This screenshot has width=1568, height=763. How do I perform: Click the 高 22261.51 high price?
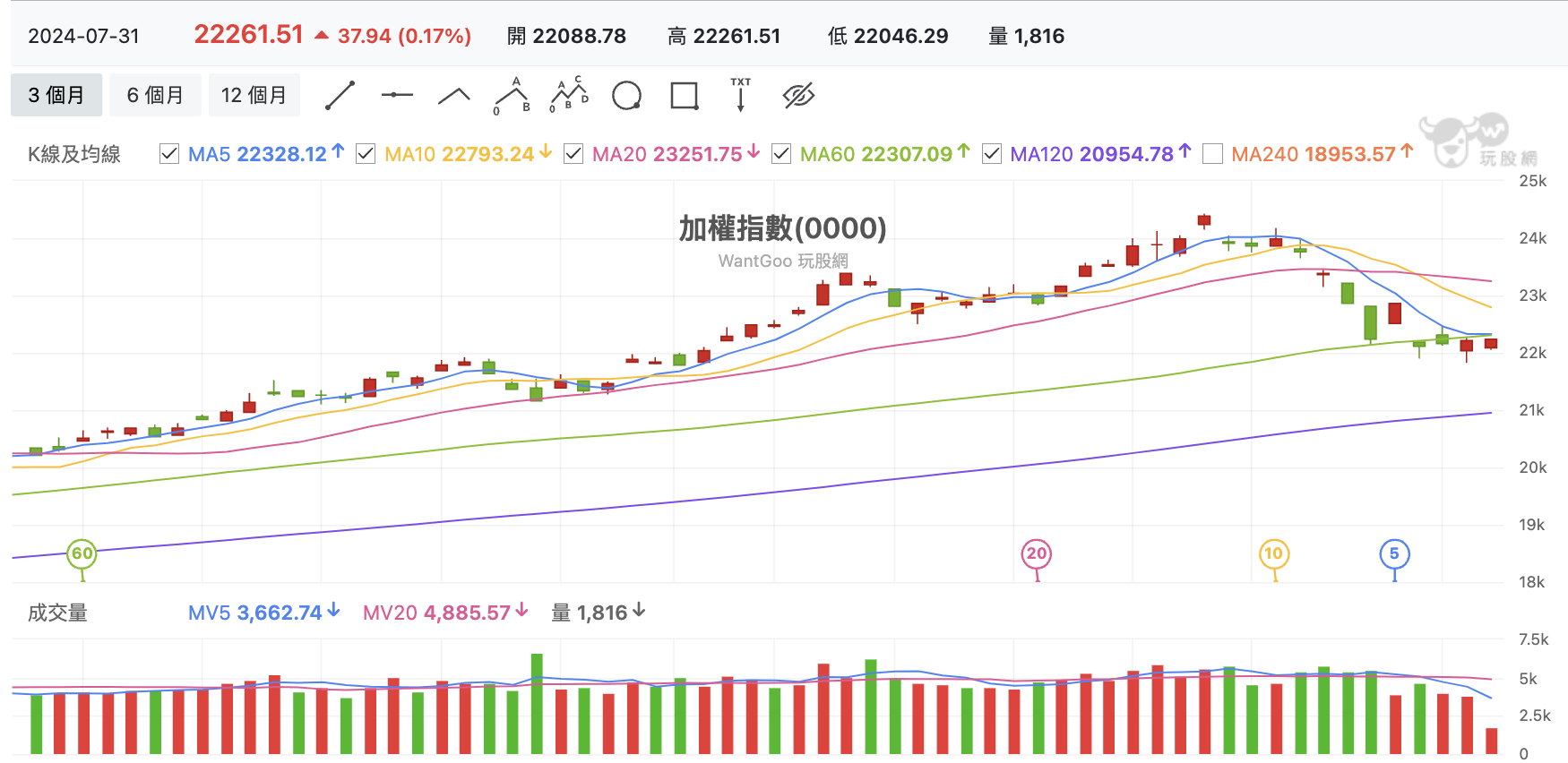[x=724, y=36]
